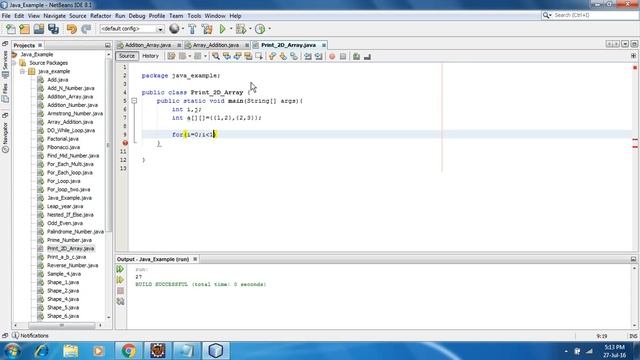The image size is (640, 360).
Task: Click the Toggle Bookmark editor icon
Action: click(x=294, y=56)
